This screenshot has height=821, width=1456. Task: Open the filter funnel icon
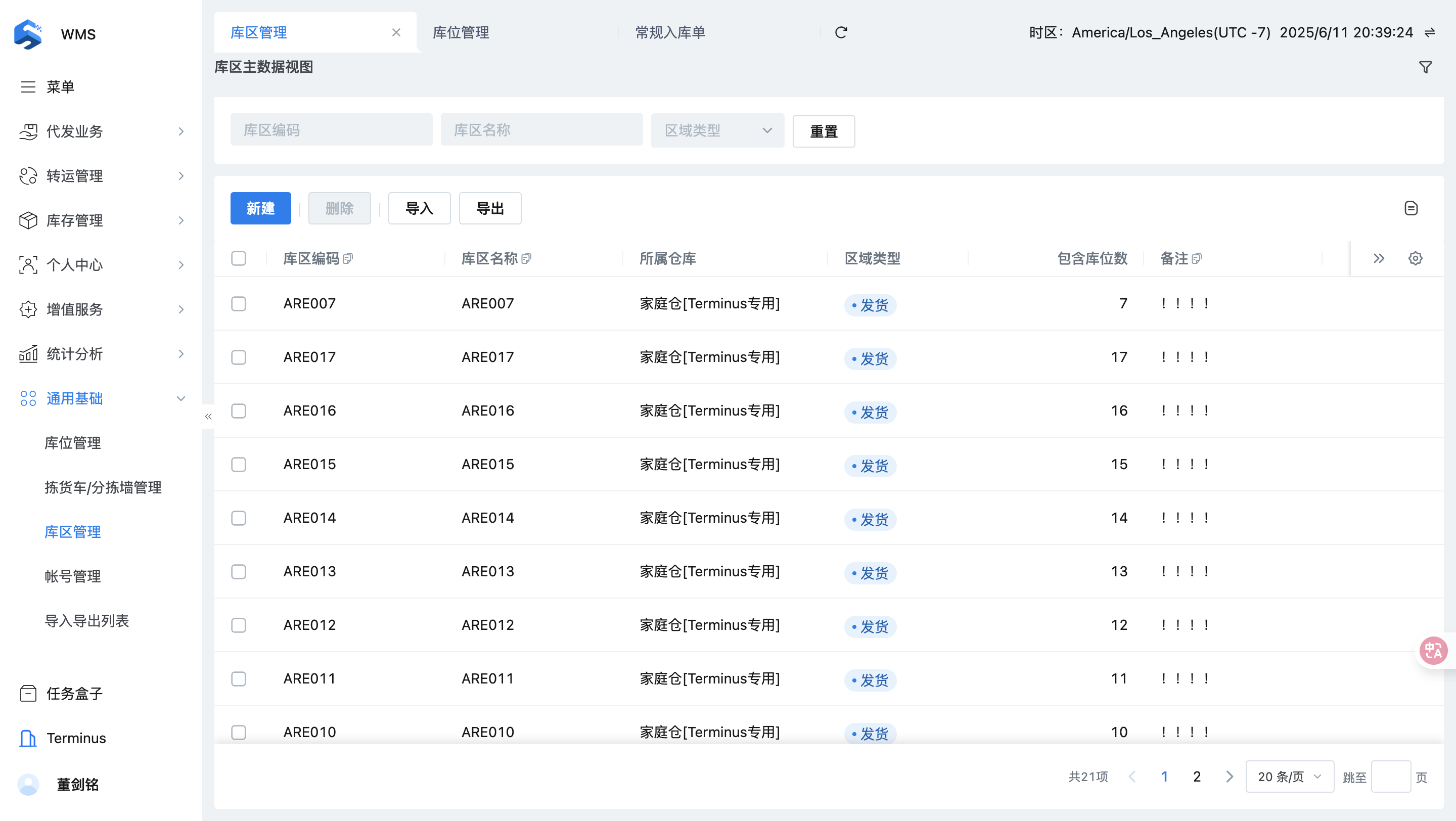[x=1425, y=67]
